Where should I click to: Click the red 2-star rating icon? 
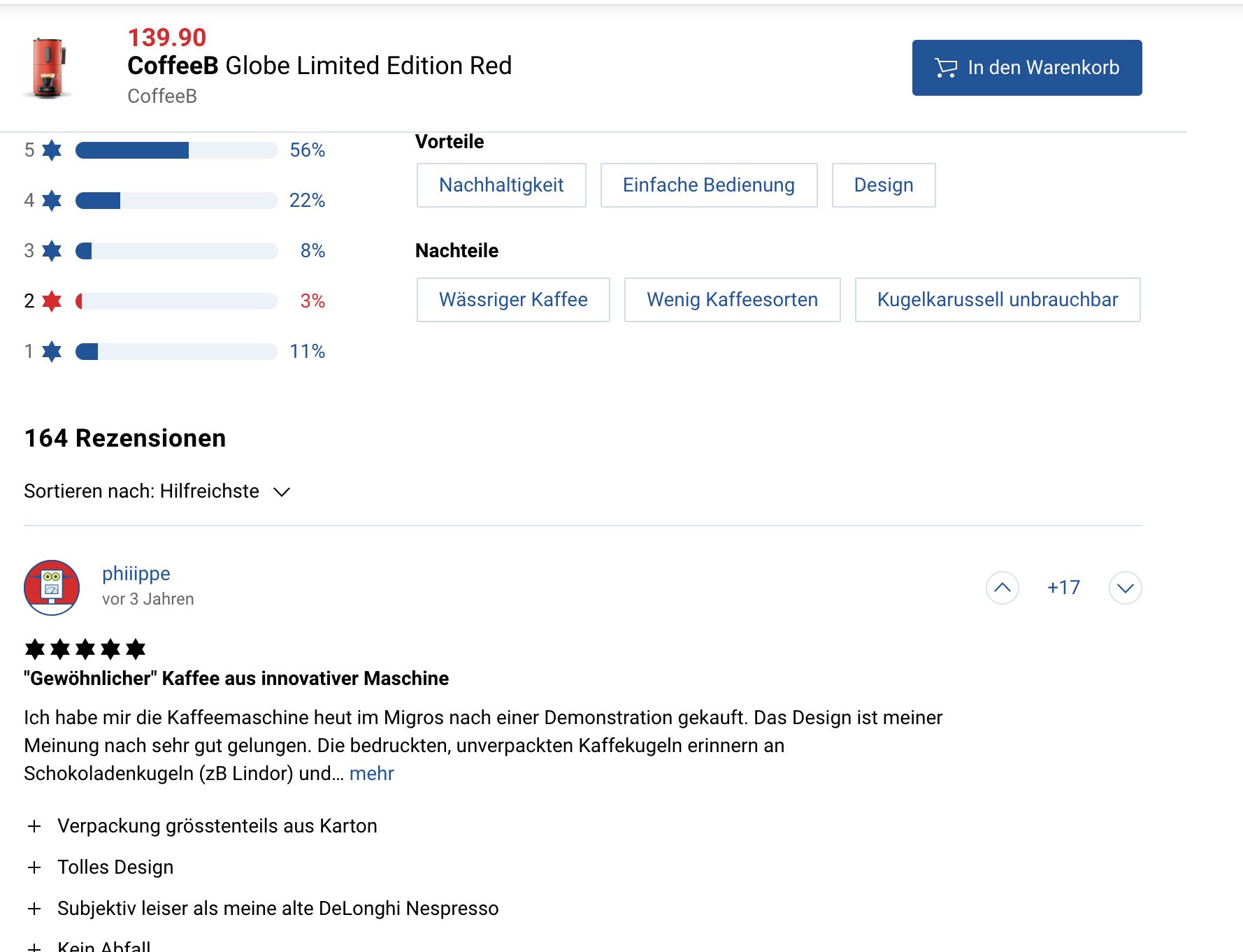pyautogui.click(x=52, y=301)
